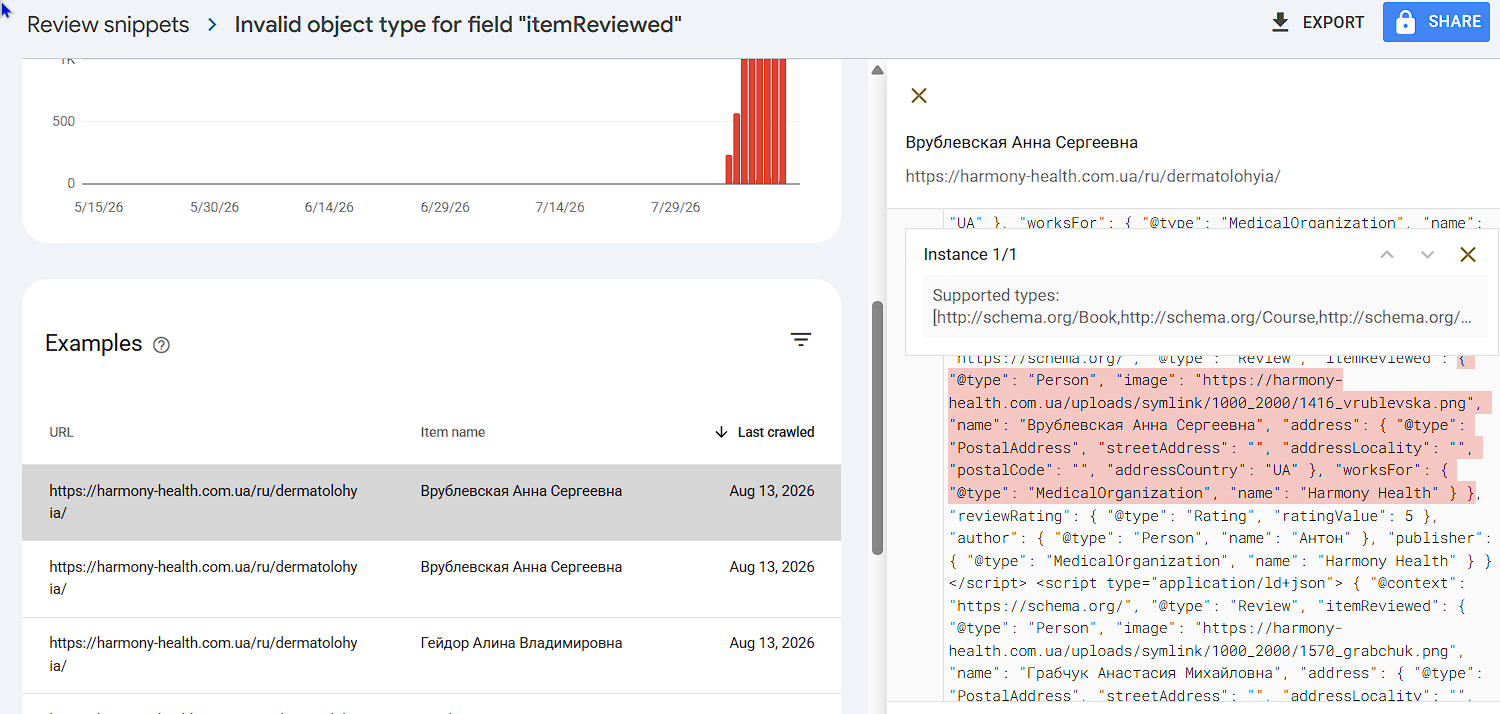The image size is (1500, 714).
Task: Select the Гейдор Алина Владимировна row
Action: coord(431,655)
